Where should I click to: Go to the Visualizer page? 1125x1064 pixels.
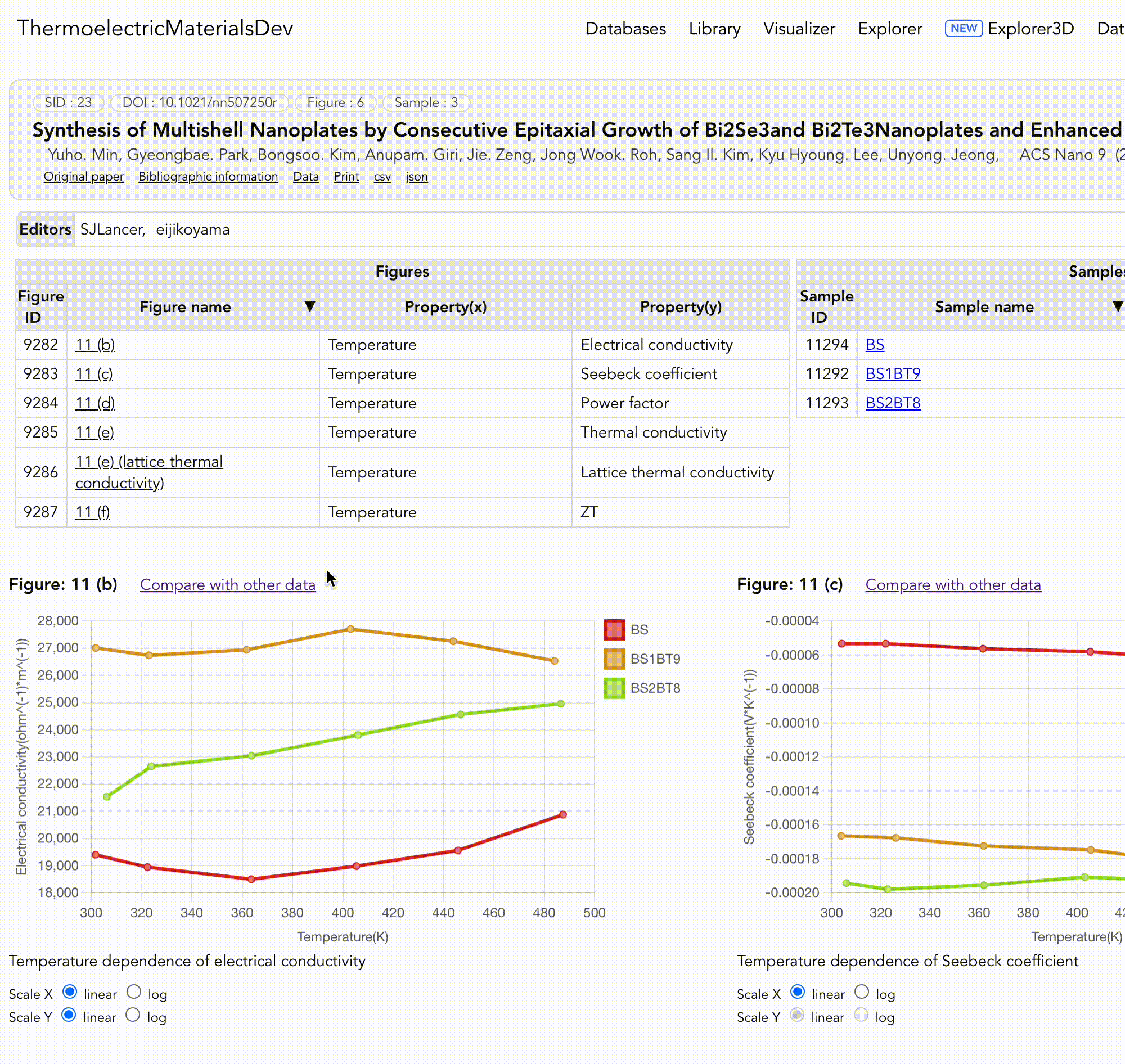(799, 29)
